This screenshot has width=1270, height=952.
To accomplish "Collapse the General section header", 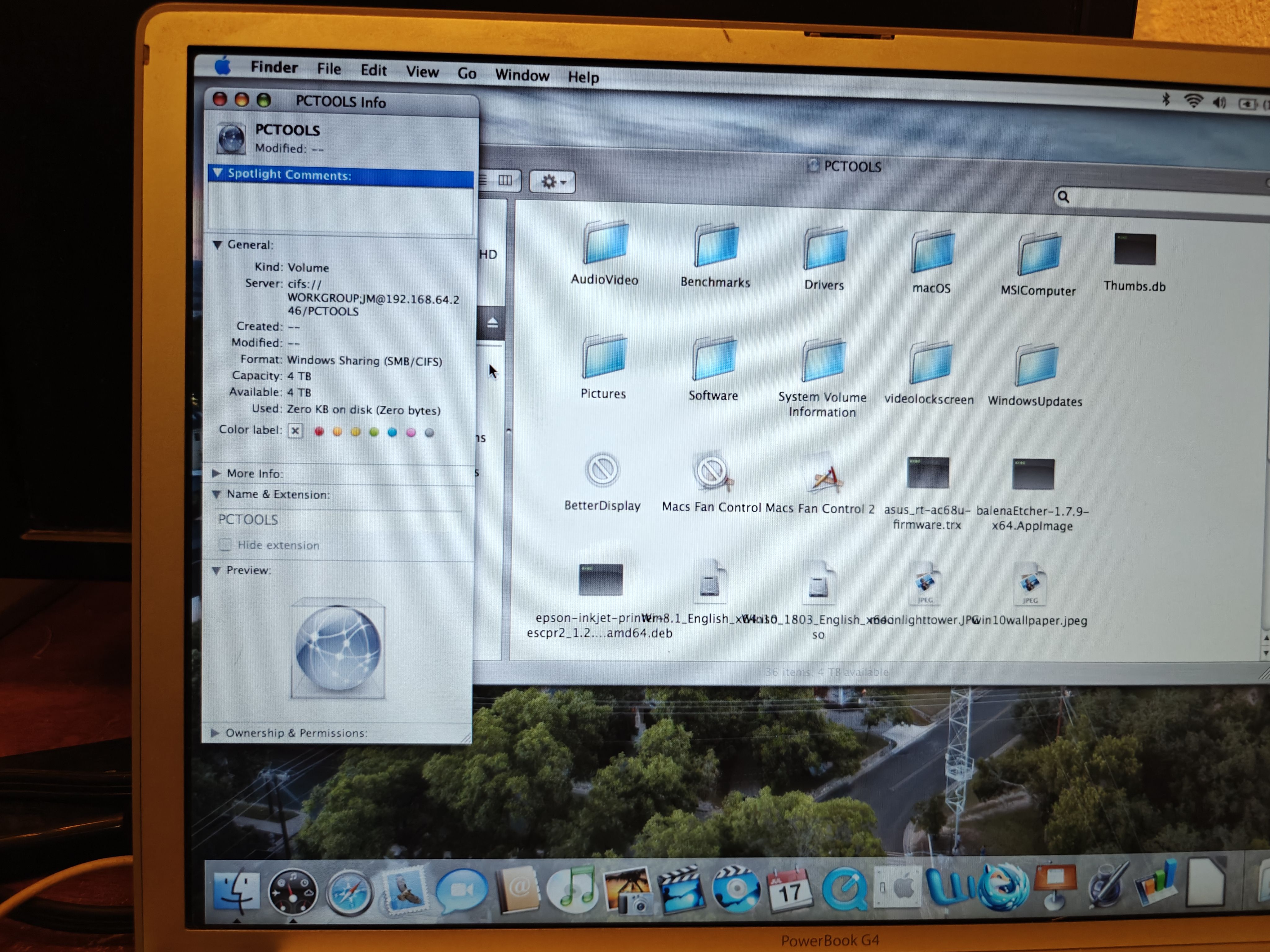I will (218, 245).
